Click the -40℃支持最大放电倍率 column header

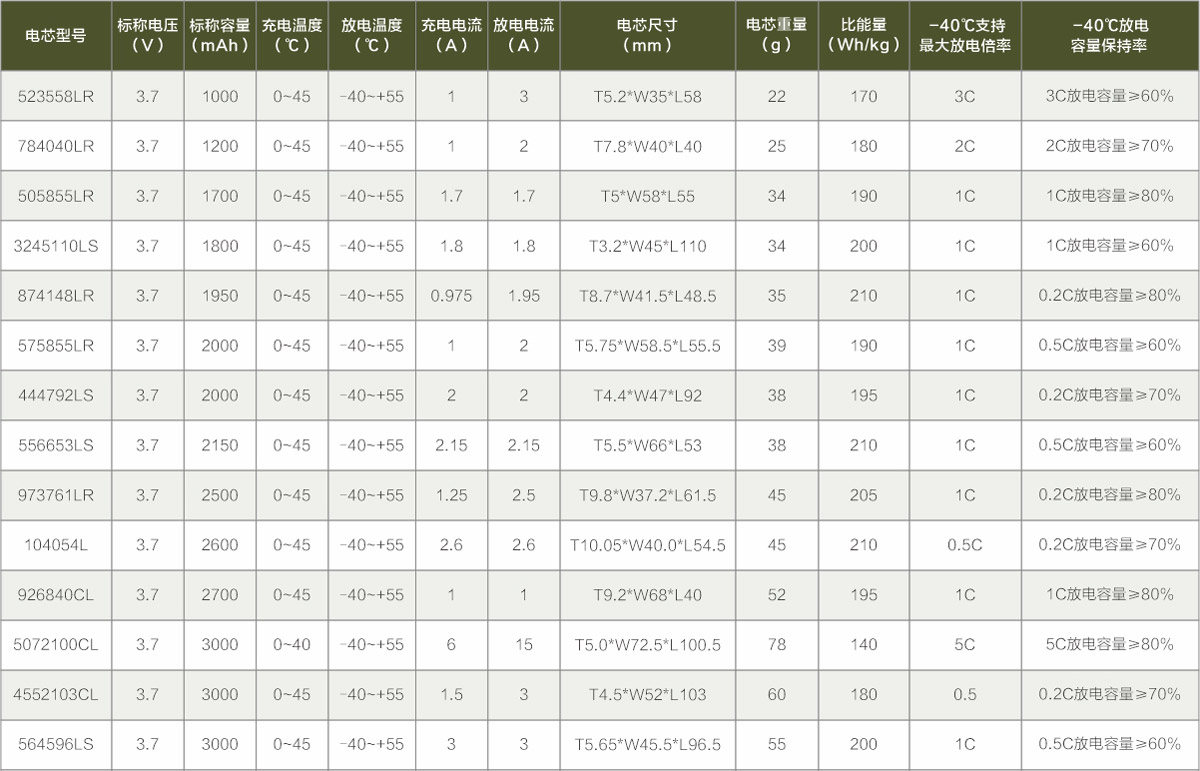[x=966, y=35]
